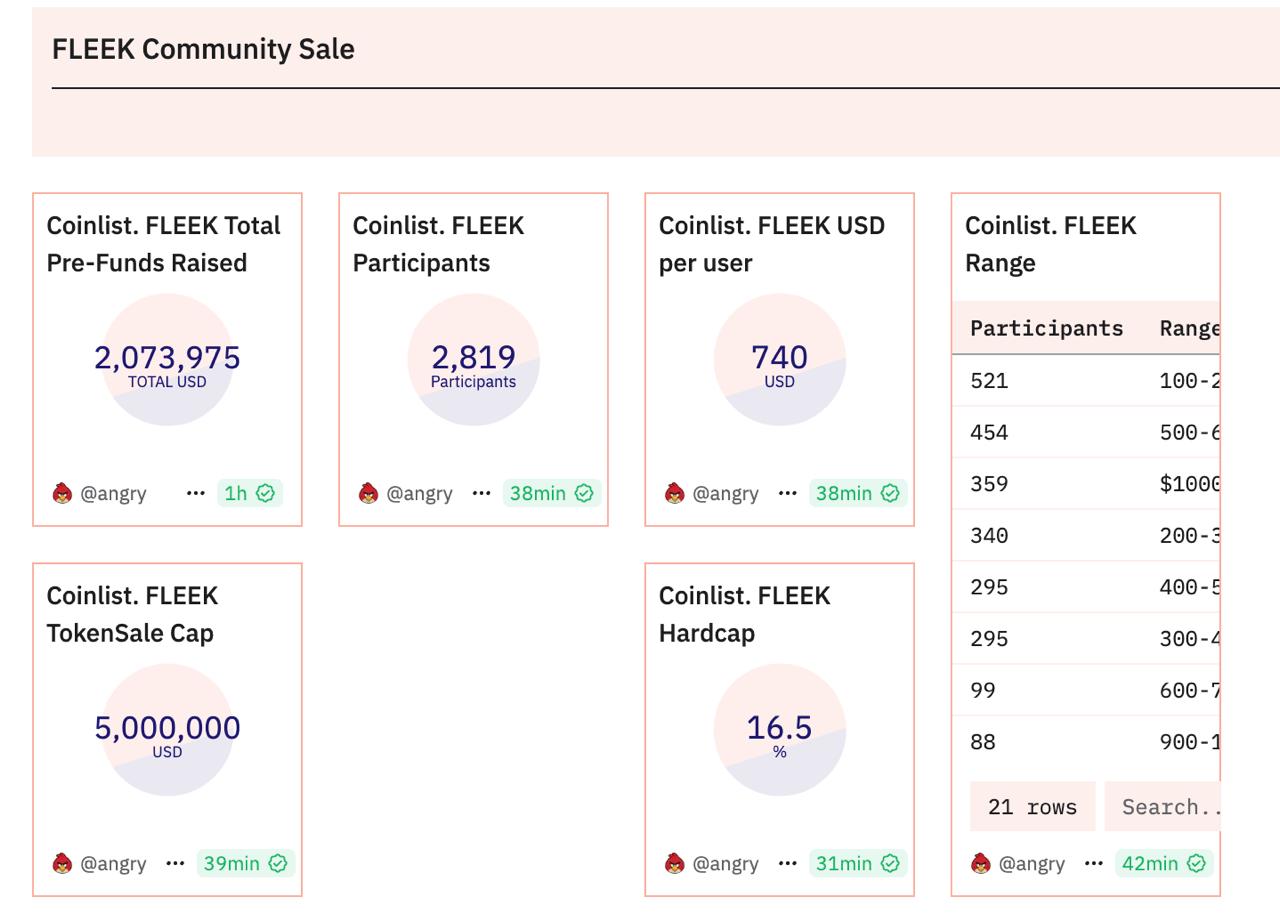Select the 5,000,000 USD counter
Screen dimensions: 1280x922
point(167,735)
